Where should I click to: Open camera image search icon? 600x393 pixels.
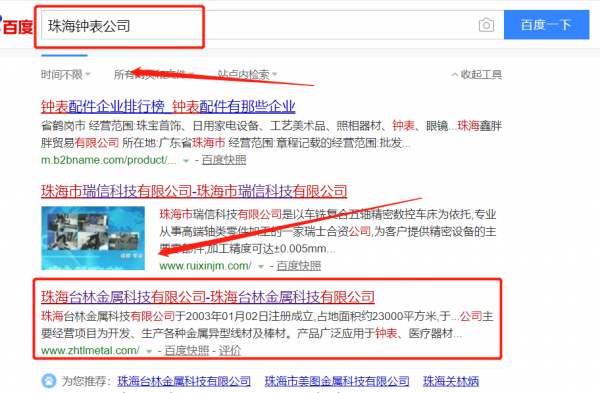486,25
